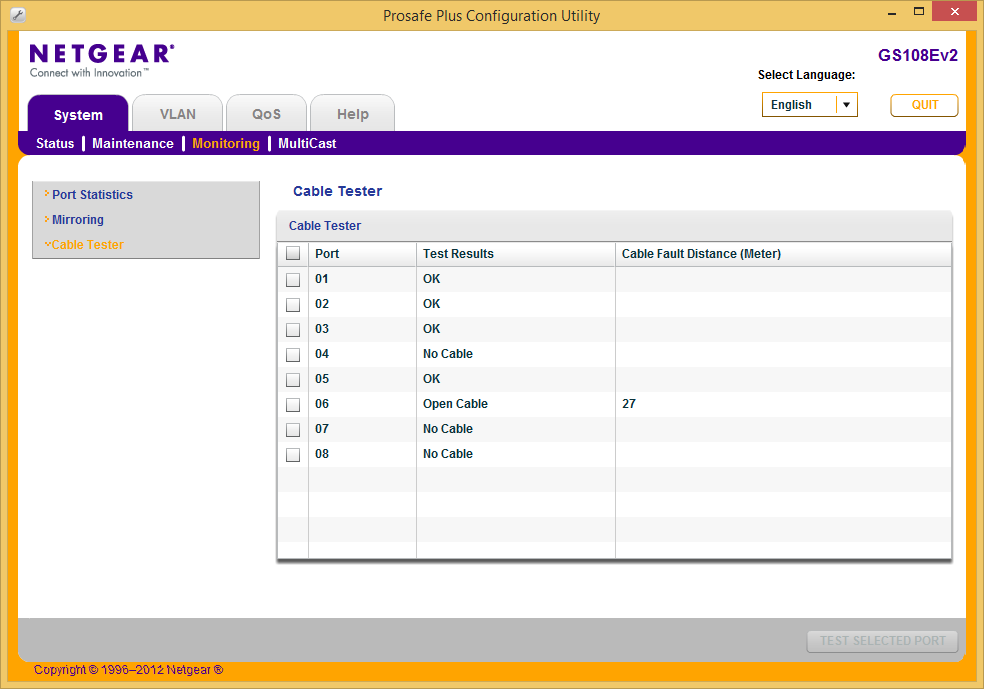Click the OK result for port 01

432,279
